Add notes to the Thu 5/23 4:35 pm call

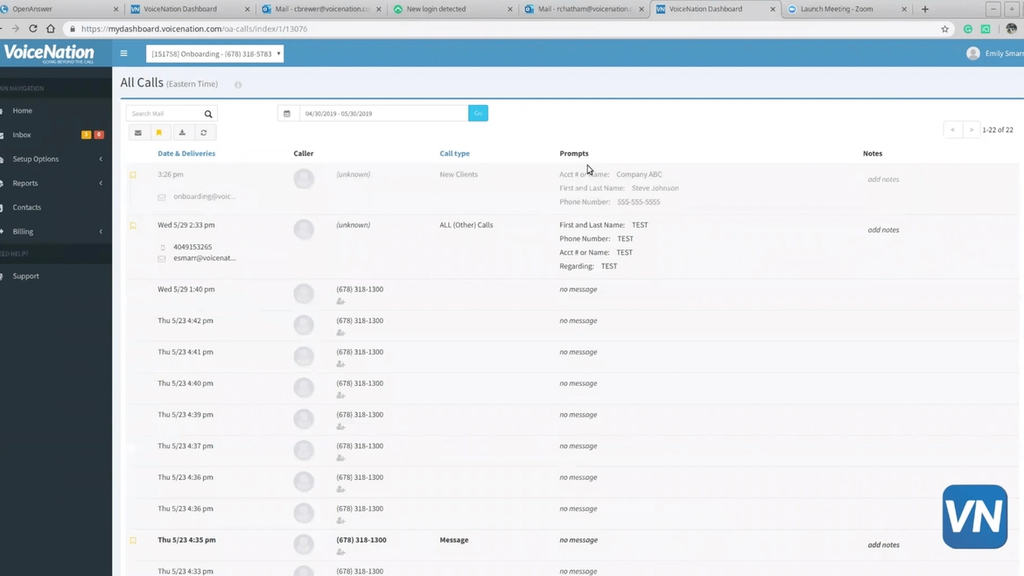(x=883, y=545)
